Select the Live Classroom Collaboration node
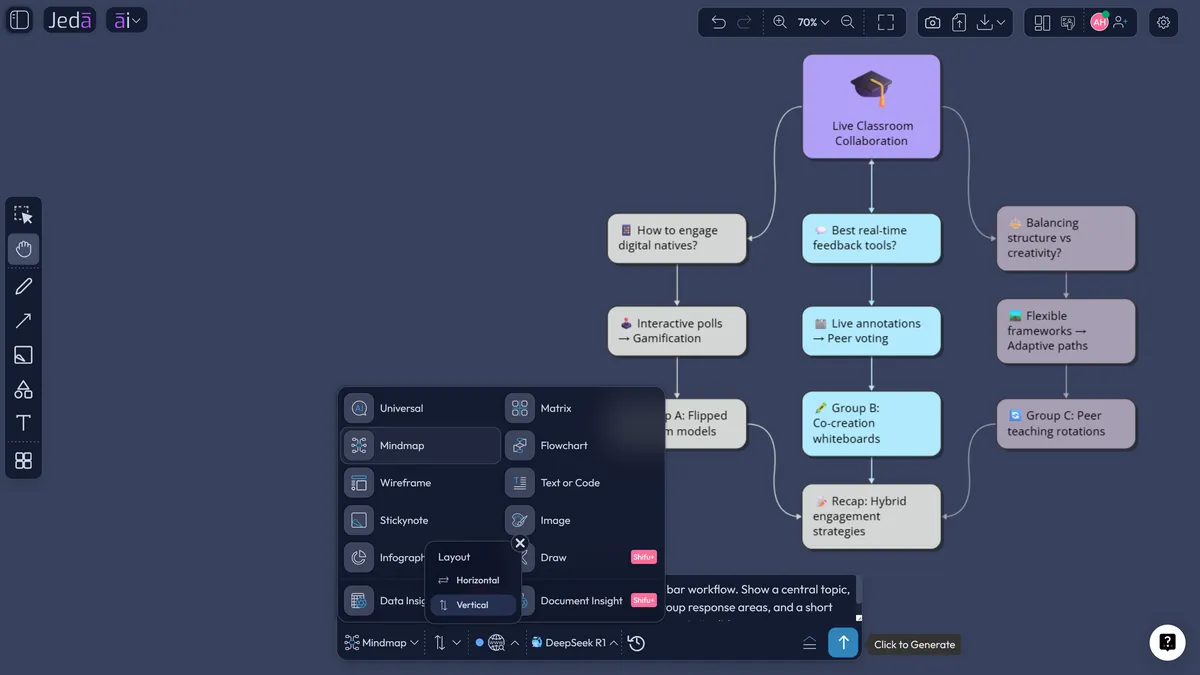The image size is (1200, 675). click(871, 106)
